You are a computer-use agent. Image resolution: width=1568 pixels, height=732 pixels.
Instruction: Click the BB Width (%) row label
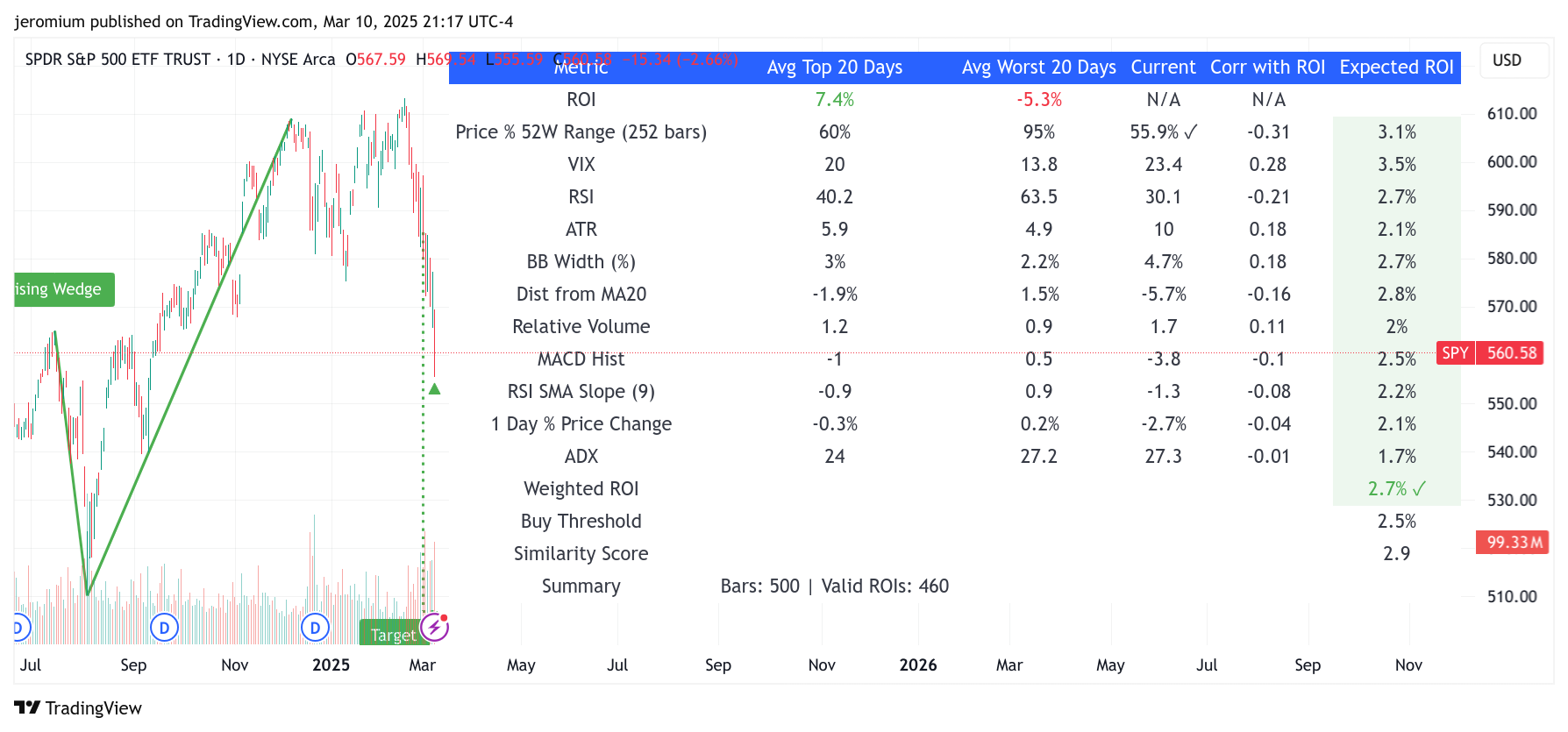click(581, 262)
